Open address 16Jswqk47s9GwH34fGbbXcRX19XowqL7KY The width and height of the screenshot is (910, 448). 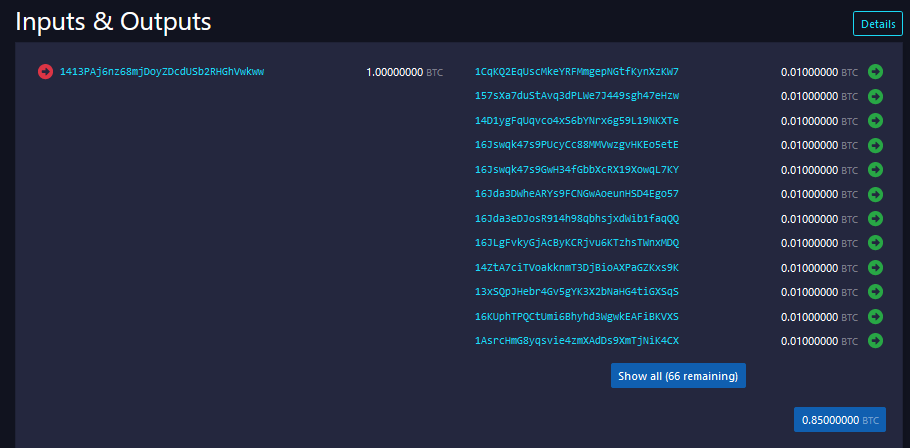coord(577,169)
